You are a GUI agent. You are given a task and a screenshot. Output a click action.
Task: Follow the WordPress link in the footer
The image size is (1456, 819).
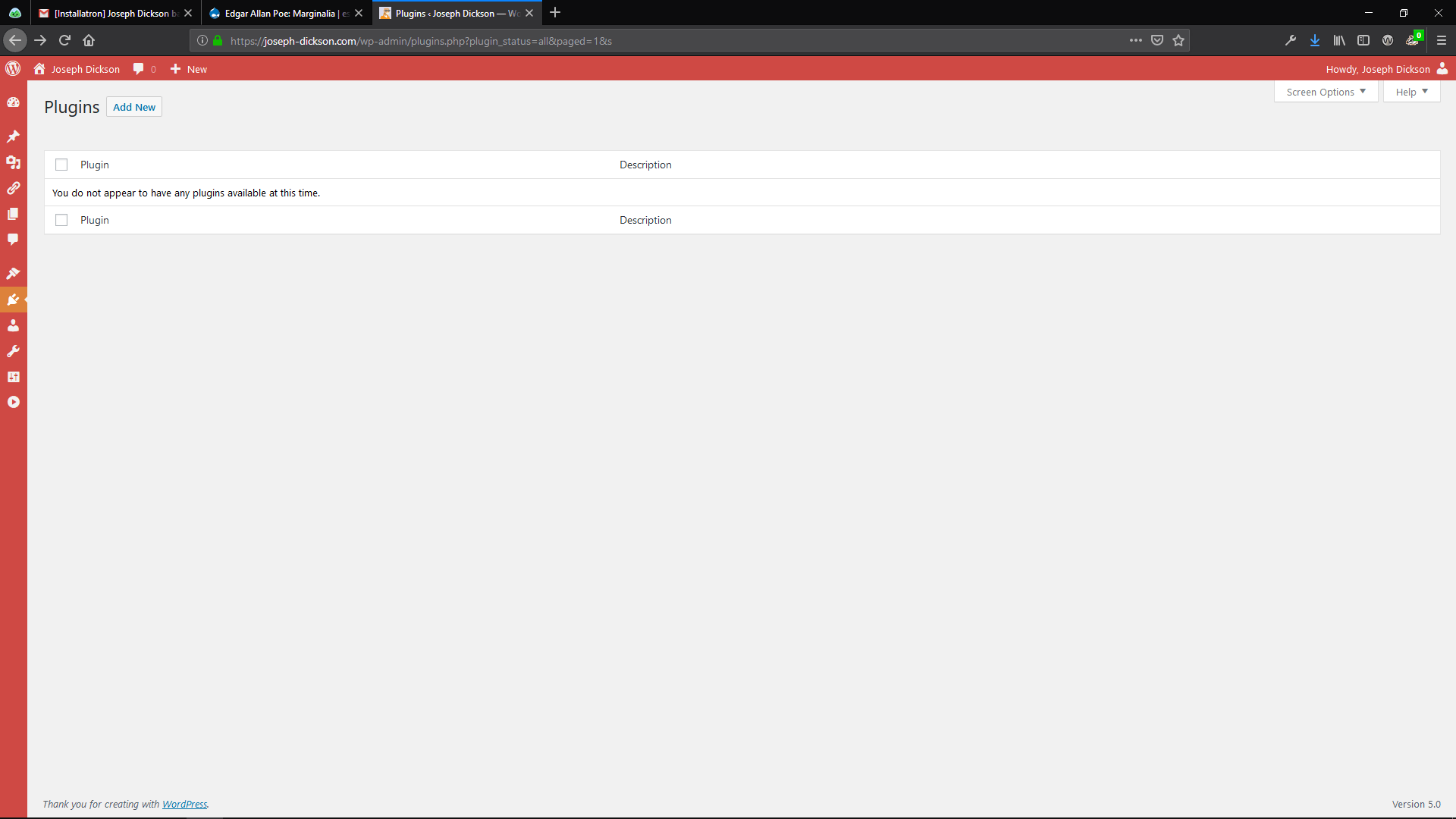click(x=184, y=804)
